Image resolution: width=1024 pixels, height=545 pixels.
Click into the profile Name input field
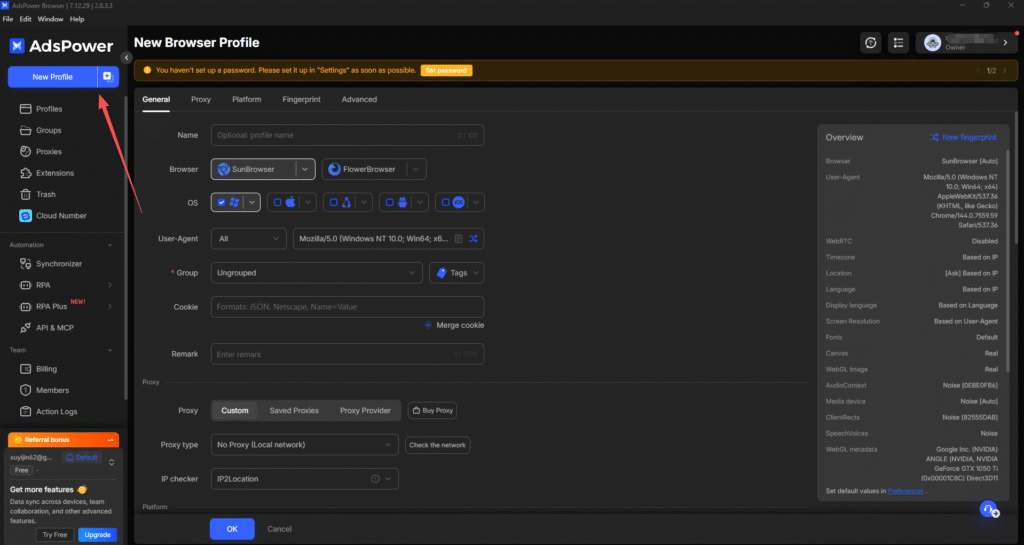(330, 135)
